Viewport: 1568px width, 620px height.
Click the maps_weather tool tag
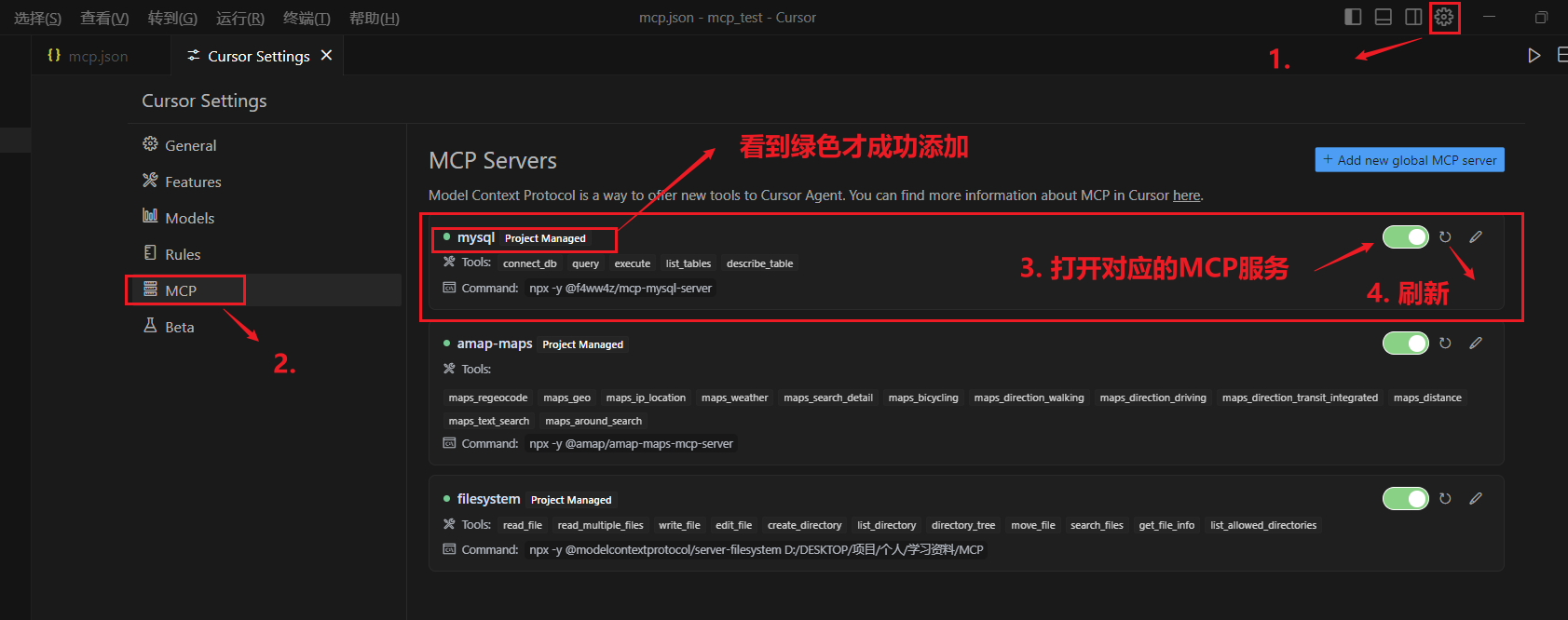pyautogui.click(x=735, y=398)
